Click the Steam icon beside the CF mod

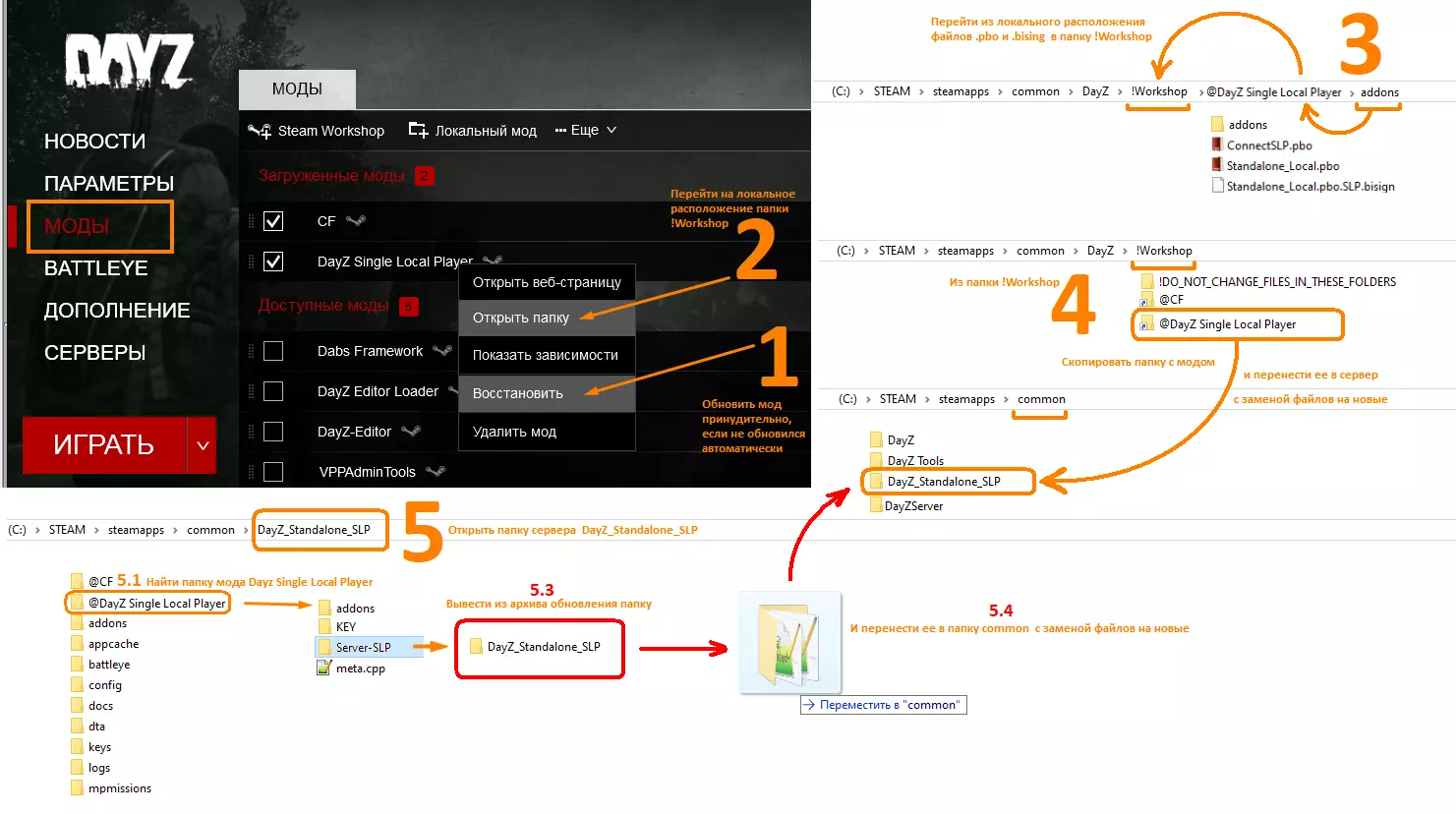point(355,221)
